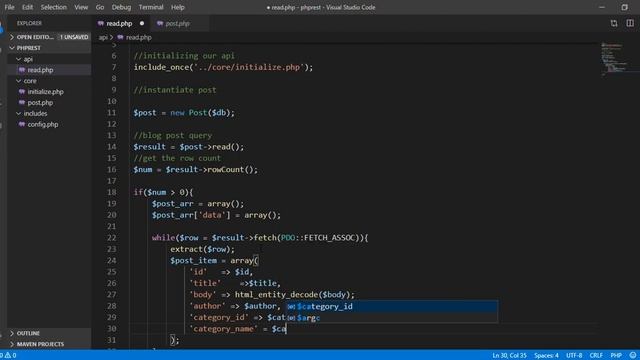
Task: Click the '//blog post query' comment
Action: coord(173,136)
